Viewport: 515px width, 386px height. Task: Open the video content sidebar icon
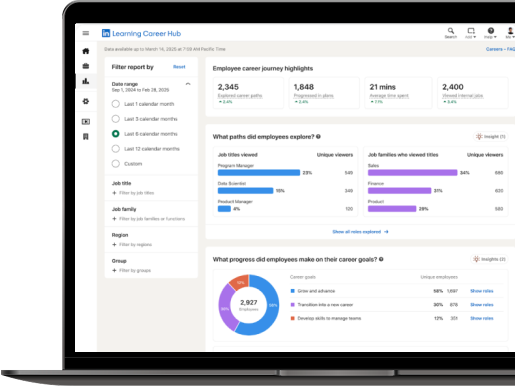pyautogui.click(x=86, y=122)
